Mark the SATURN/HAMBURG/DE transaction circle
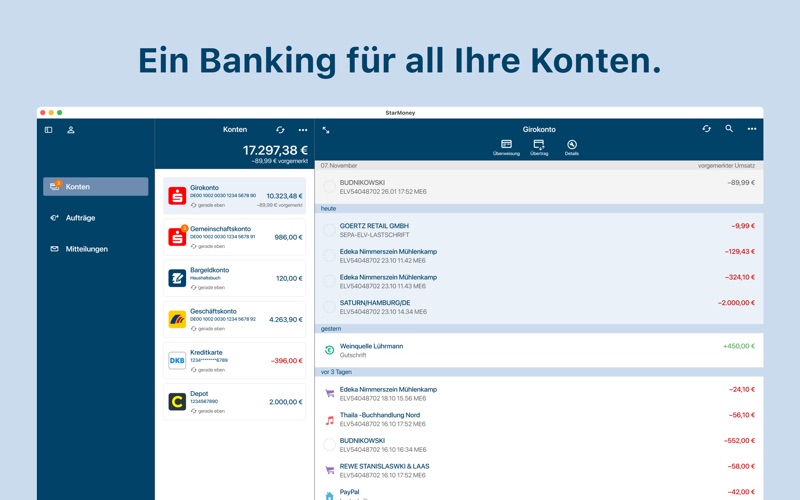800x500 pixels. (330, 307)
